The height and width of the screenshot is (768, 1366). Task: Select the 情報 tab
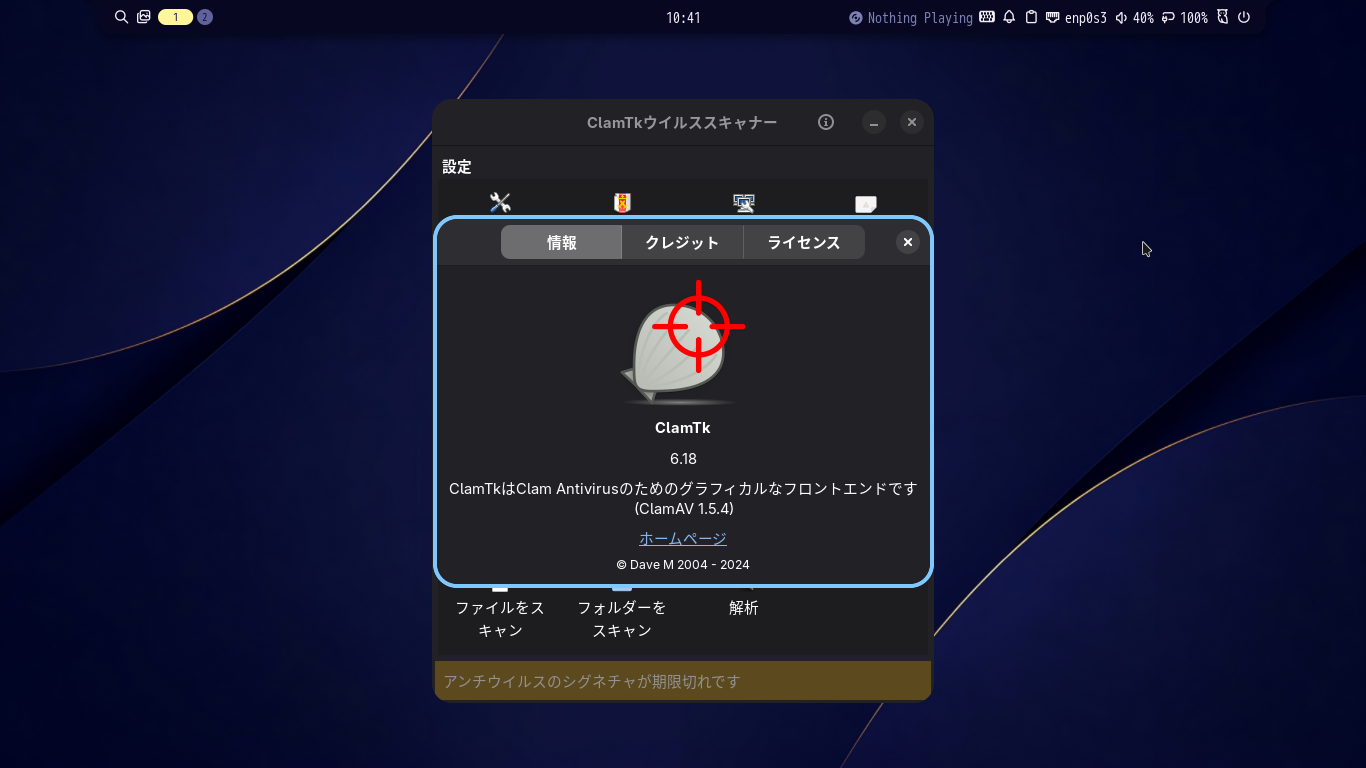click(561, 242)
